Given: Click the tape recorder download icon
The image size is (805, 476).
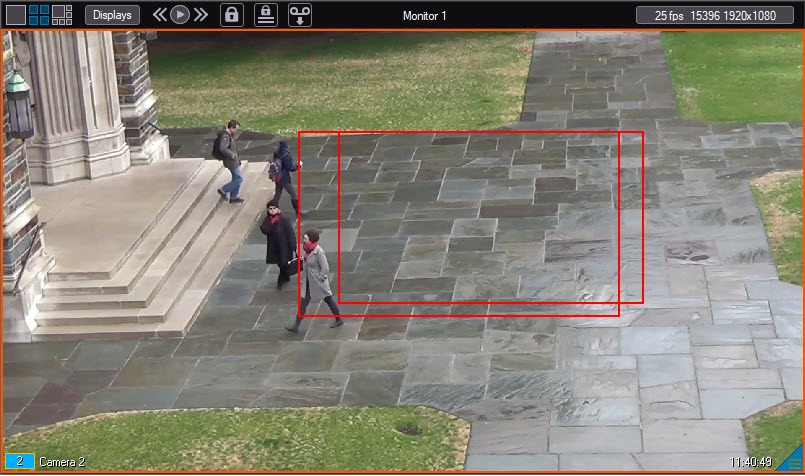Looking at the screenshot, I should point(300,15).
